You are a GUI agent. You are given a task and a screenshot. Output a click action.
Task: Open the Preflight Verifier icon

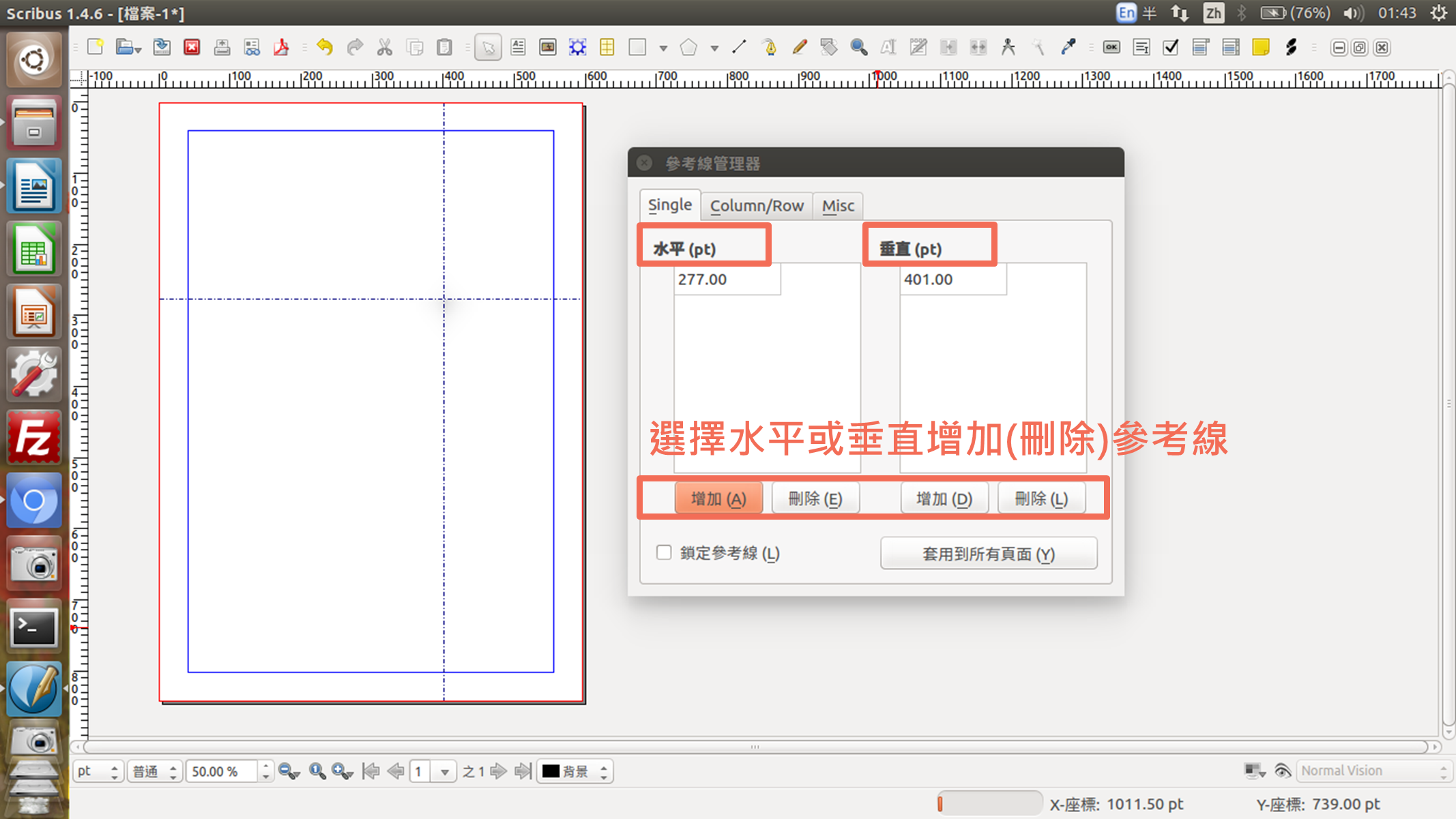point(252,47)
